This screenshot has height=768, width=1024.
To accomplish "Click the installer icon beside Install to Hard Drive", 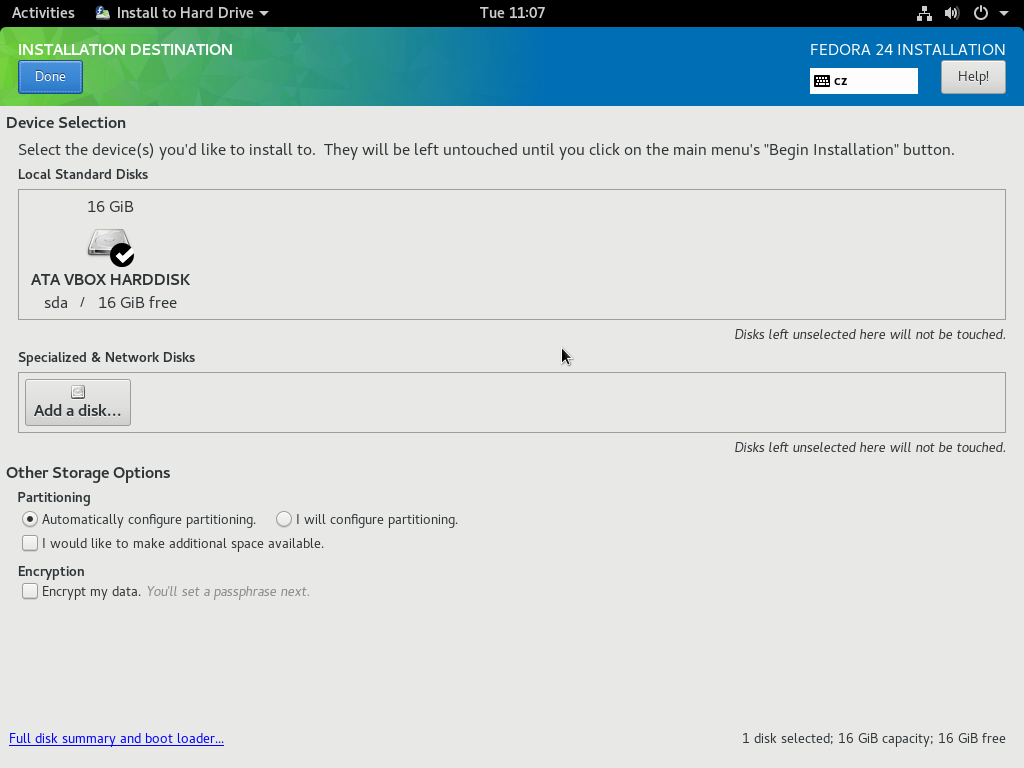I will click(103, 13).
